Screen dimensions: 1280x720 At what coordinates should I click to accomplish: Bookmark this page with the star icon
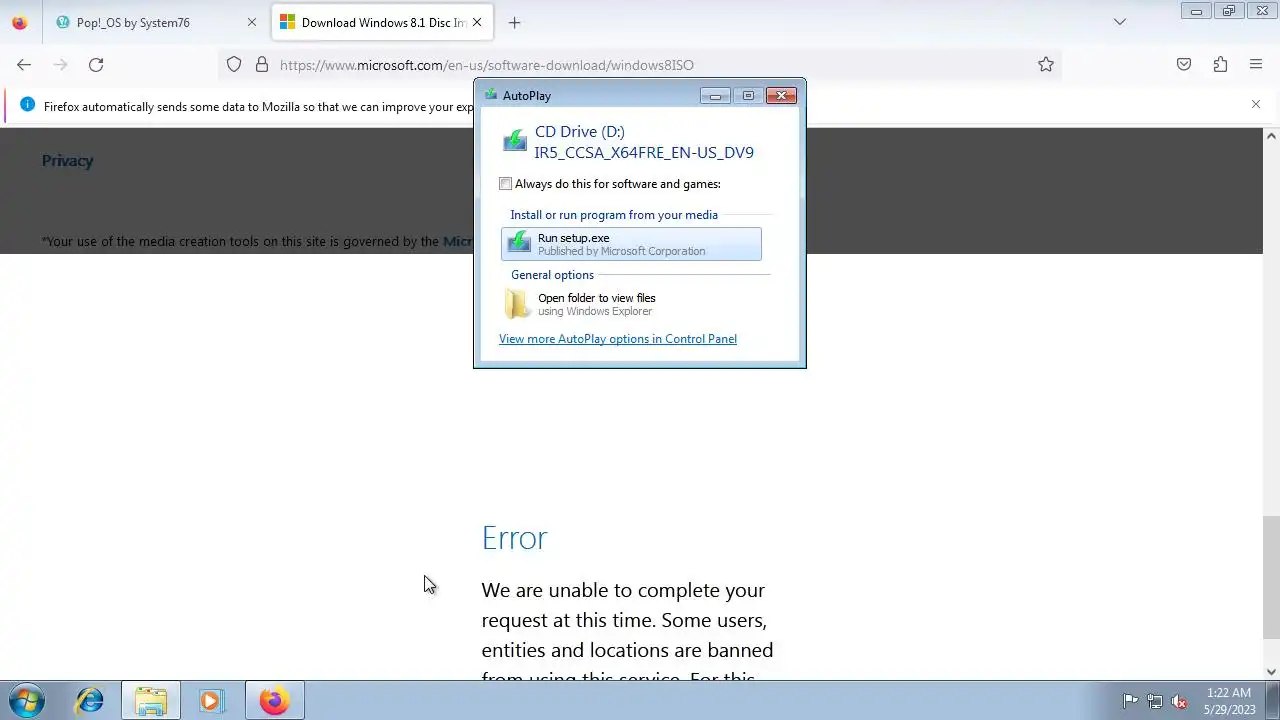(1046, 64)
